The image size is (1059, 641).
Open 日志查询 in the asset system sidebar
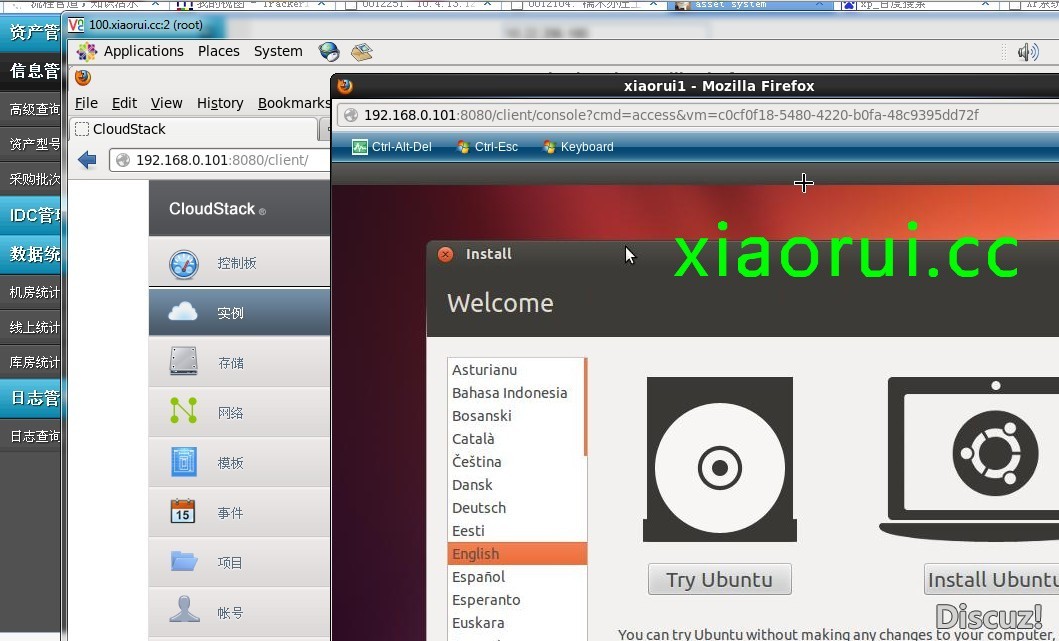click(30, 436)
